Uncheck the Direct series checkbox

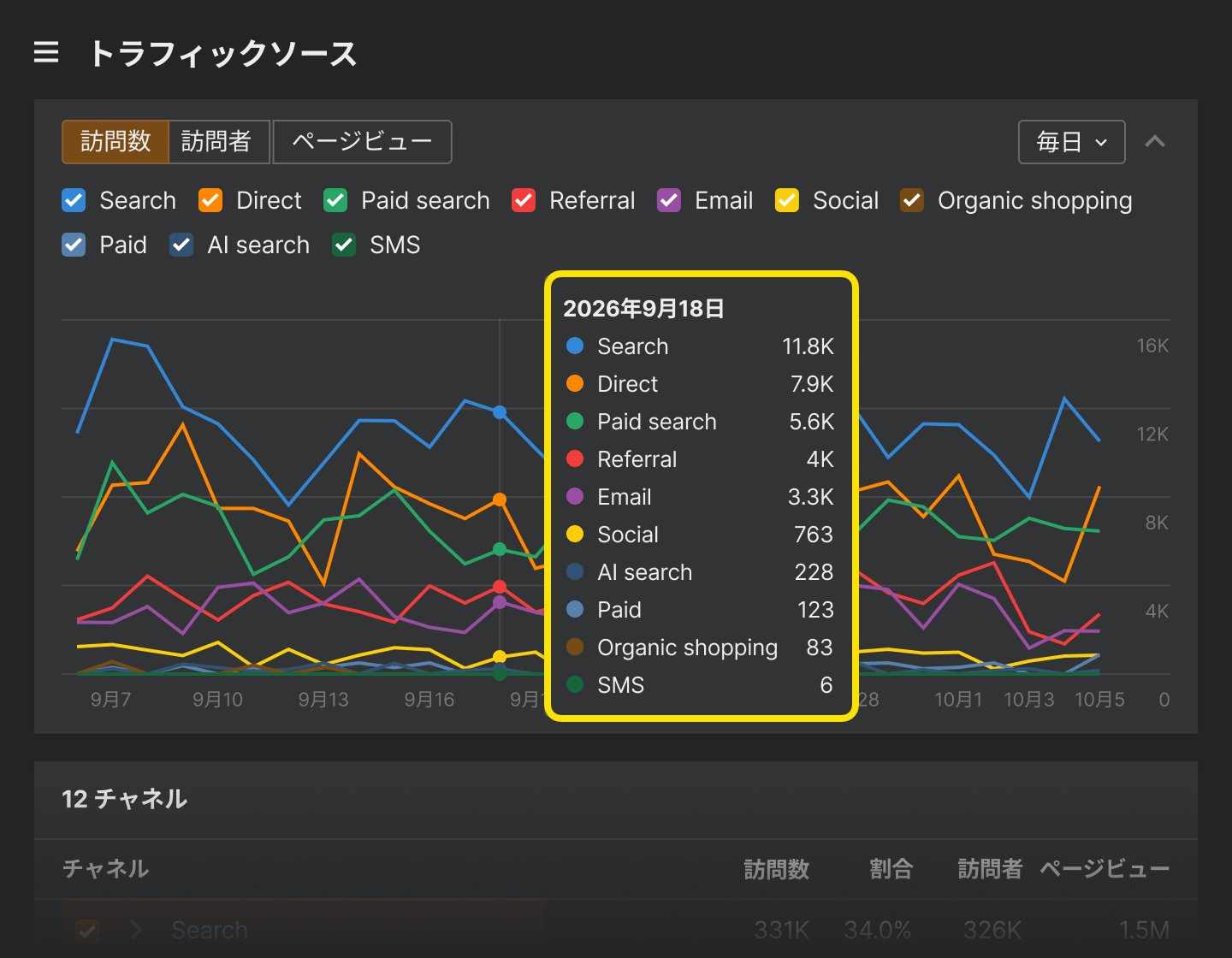pos(210,200)
